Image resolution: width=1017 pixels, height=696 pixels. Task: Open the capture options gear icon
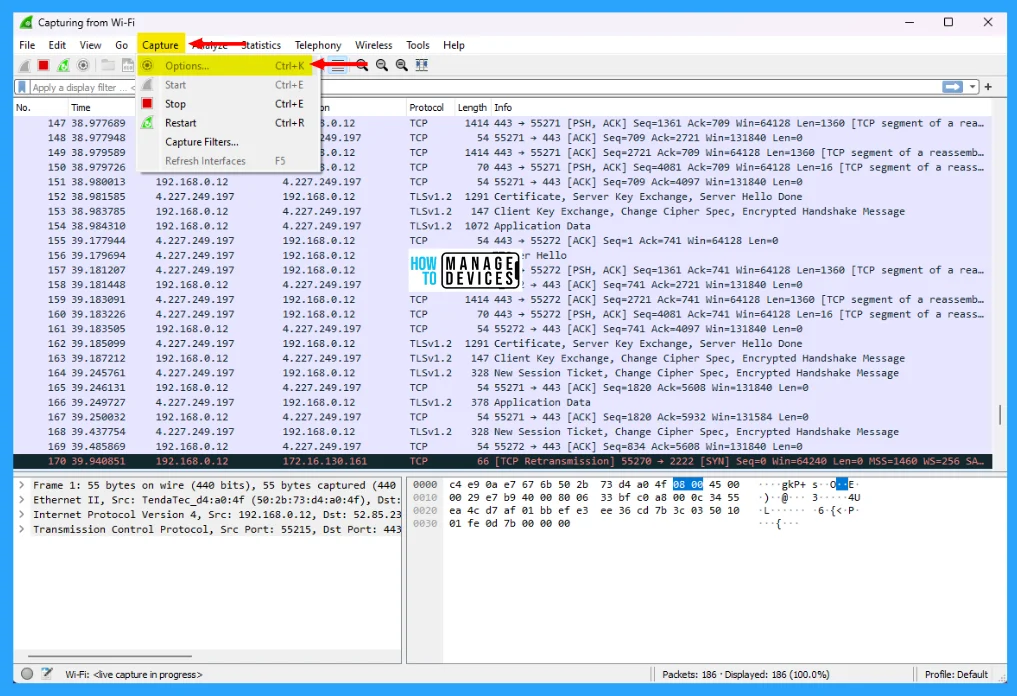click(82, 65)
